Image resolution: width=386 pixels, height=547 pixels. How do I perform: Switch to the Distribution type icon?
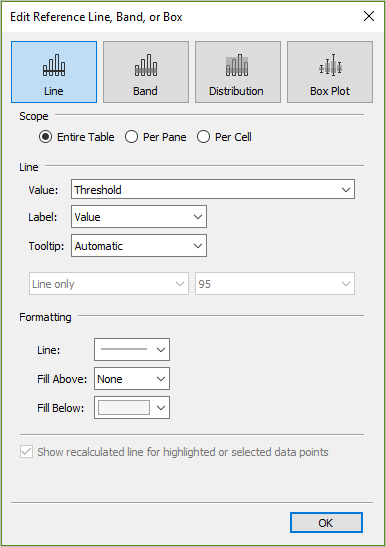coord(237,65)
